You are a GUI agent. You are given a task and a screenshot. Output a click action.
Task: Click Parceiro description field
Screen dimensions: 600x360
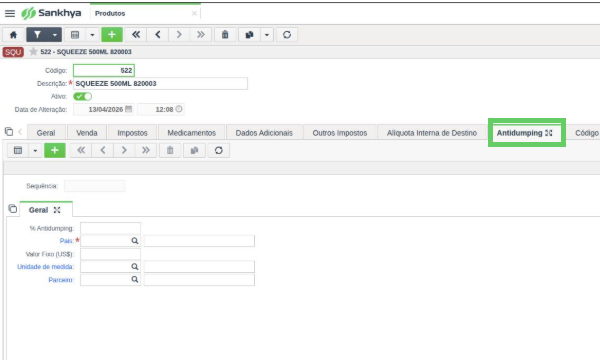199,280
